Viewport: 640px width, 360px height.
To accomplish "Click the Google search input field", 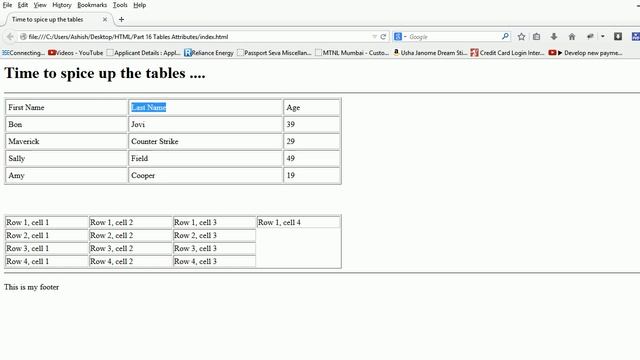I will coord(453,37).
